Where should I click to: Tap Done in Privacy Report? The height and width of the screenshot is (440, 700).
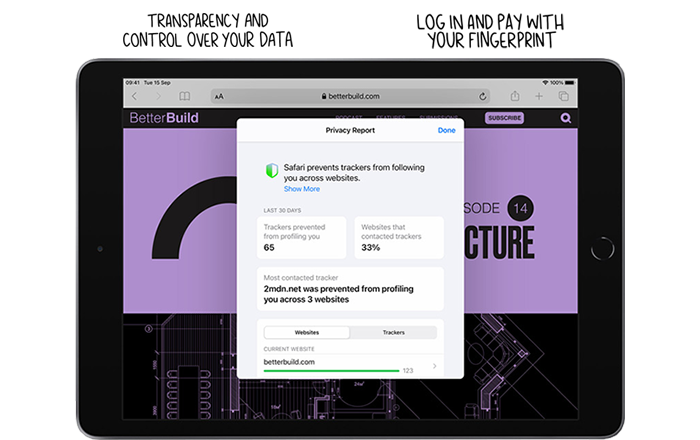[446, 130]
